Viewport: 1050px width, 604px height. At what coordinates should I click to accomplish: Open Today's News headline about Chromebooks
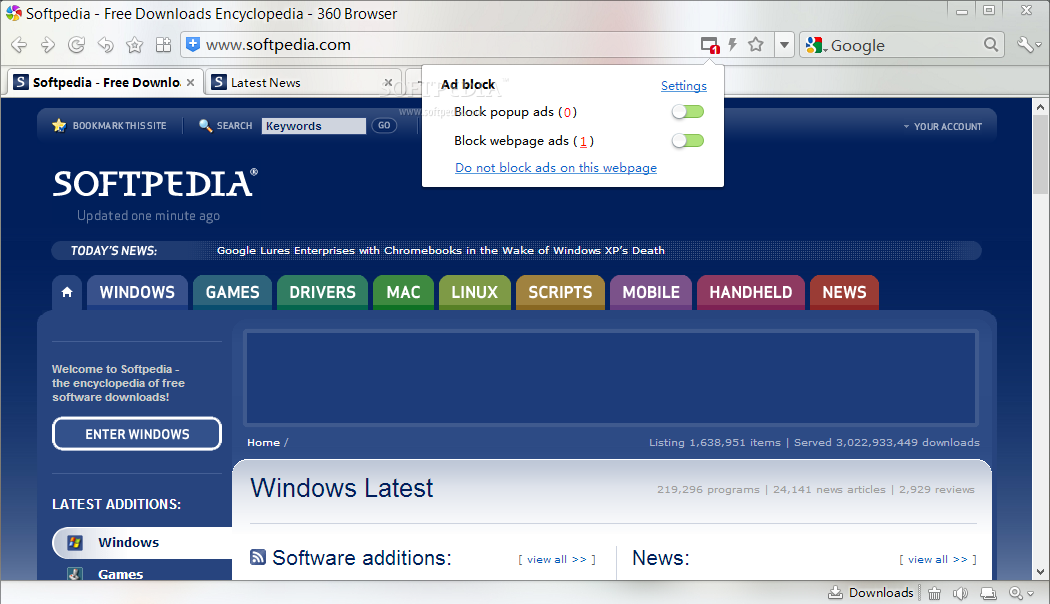(441, 250)
